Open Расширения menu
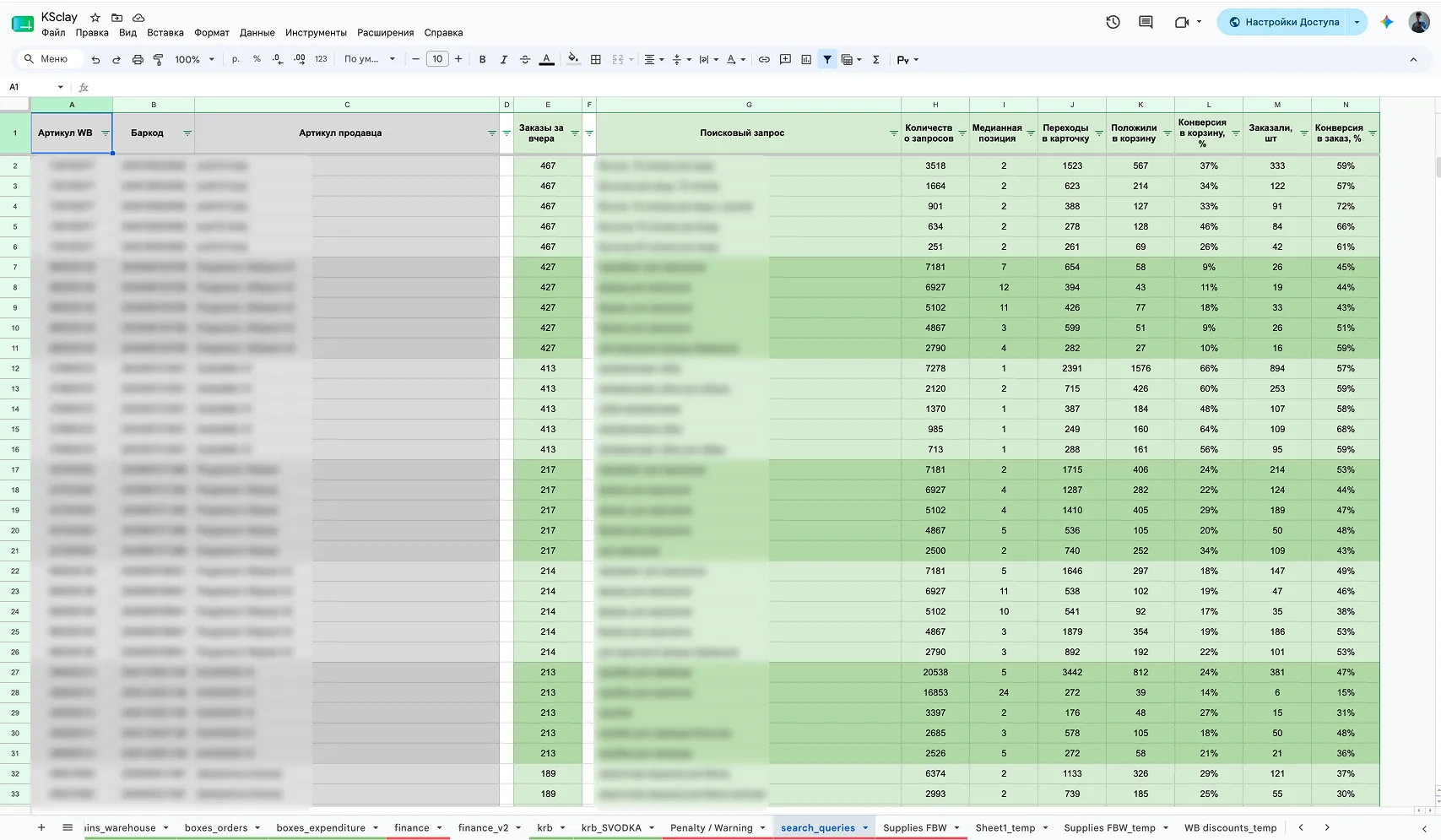The height and width of the screenshot is (840, 1441). (x=385, y=33)
